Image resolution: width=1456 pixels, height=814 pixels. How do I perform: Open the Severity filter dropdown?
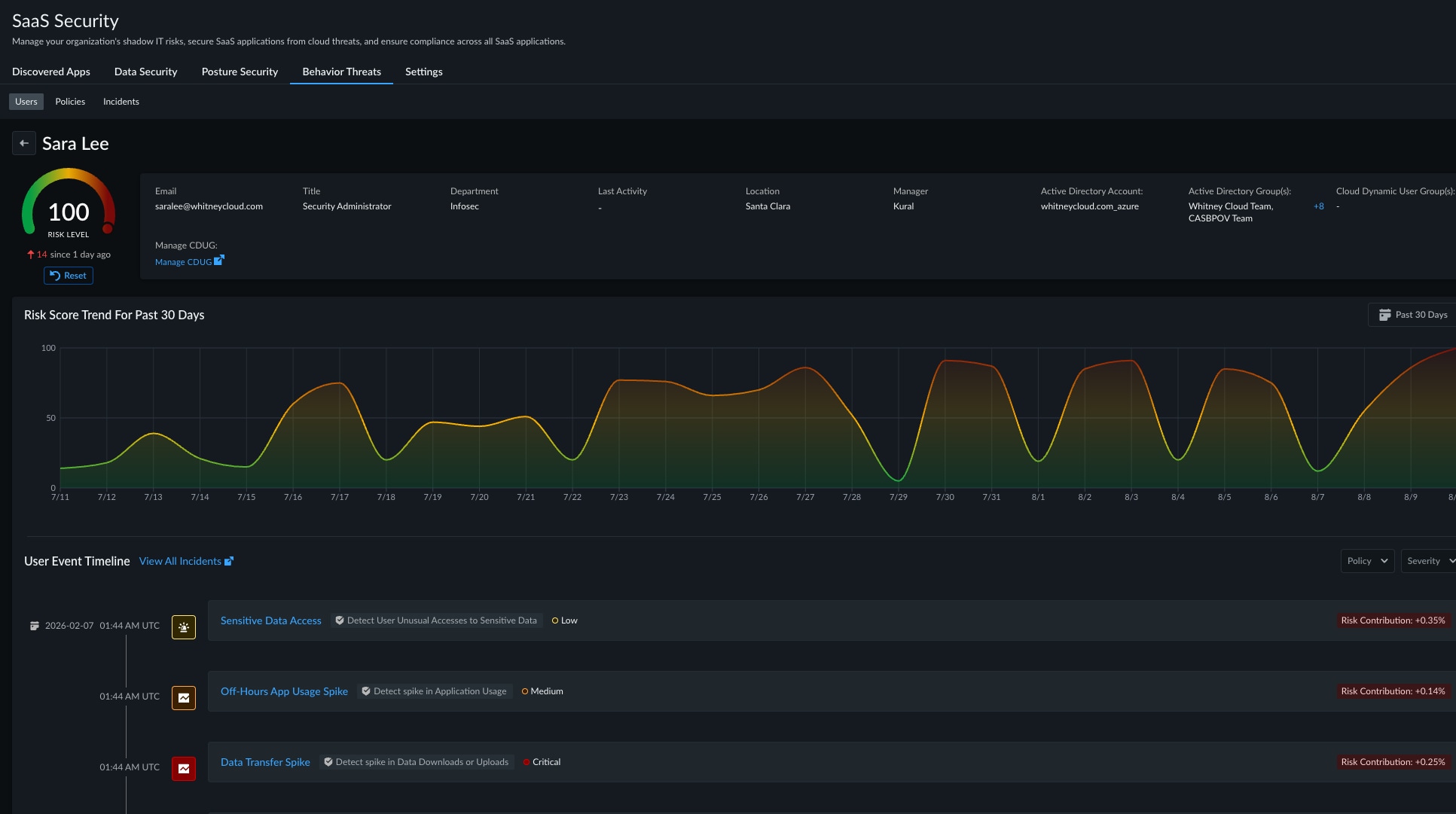pos(1428,561)
